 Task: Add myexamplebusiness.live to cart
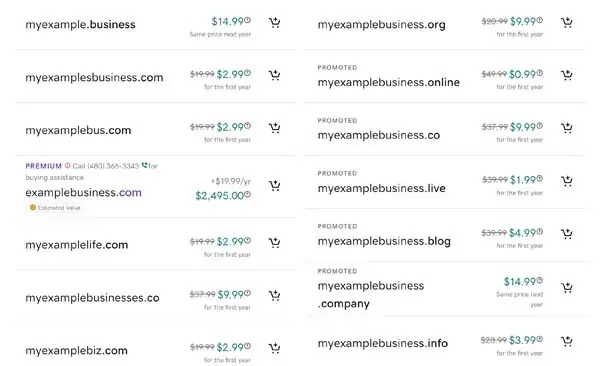point(567,181)
